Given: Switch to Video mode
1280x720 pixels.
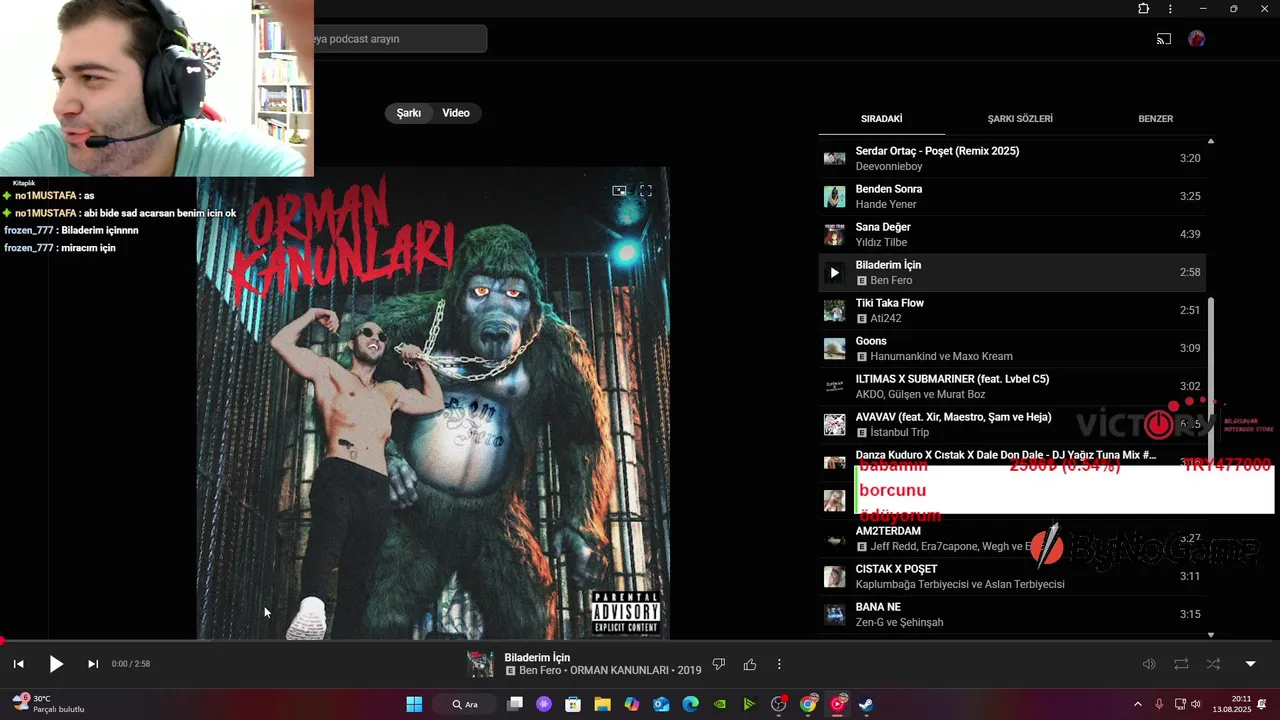Looking at the screenshot, I should click(456, 113).
